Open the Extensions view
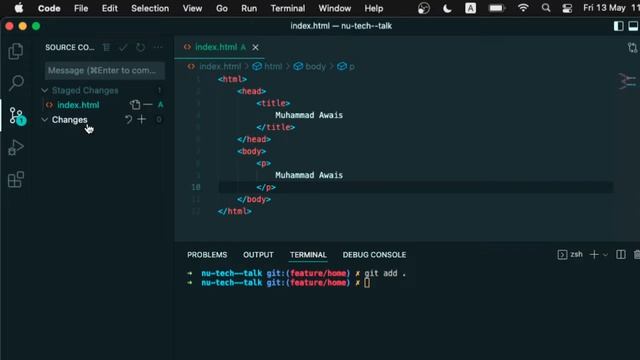 point(16,180)
